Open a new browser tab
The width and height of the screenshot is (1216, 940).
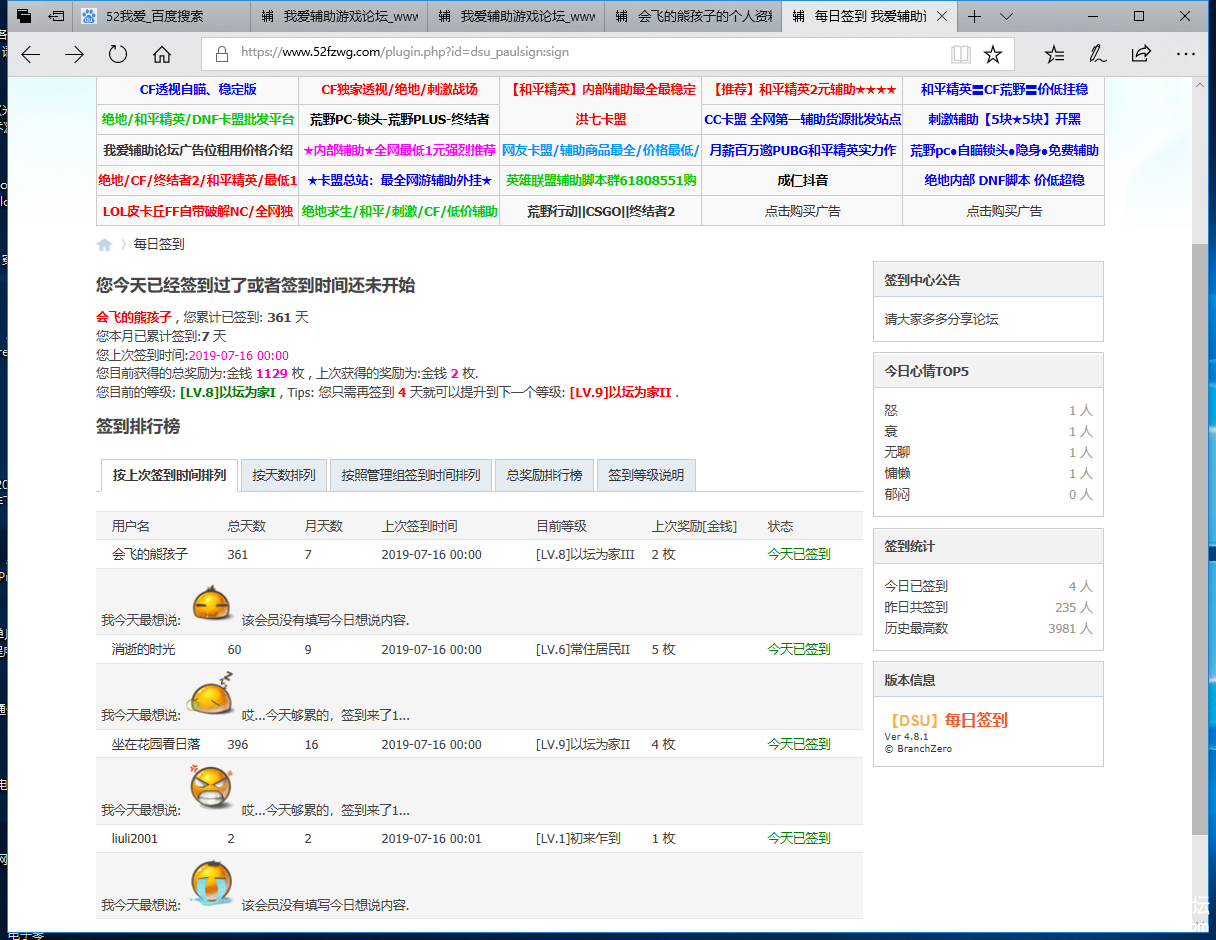(975, 16)
